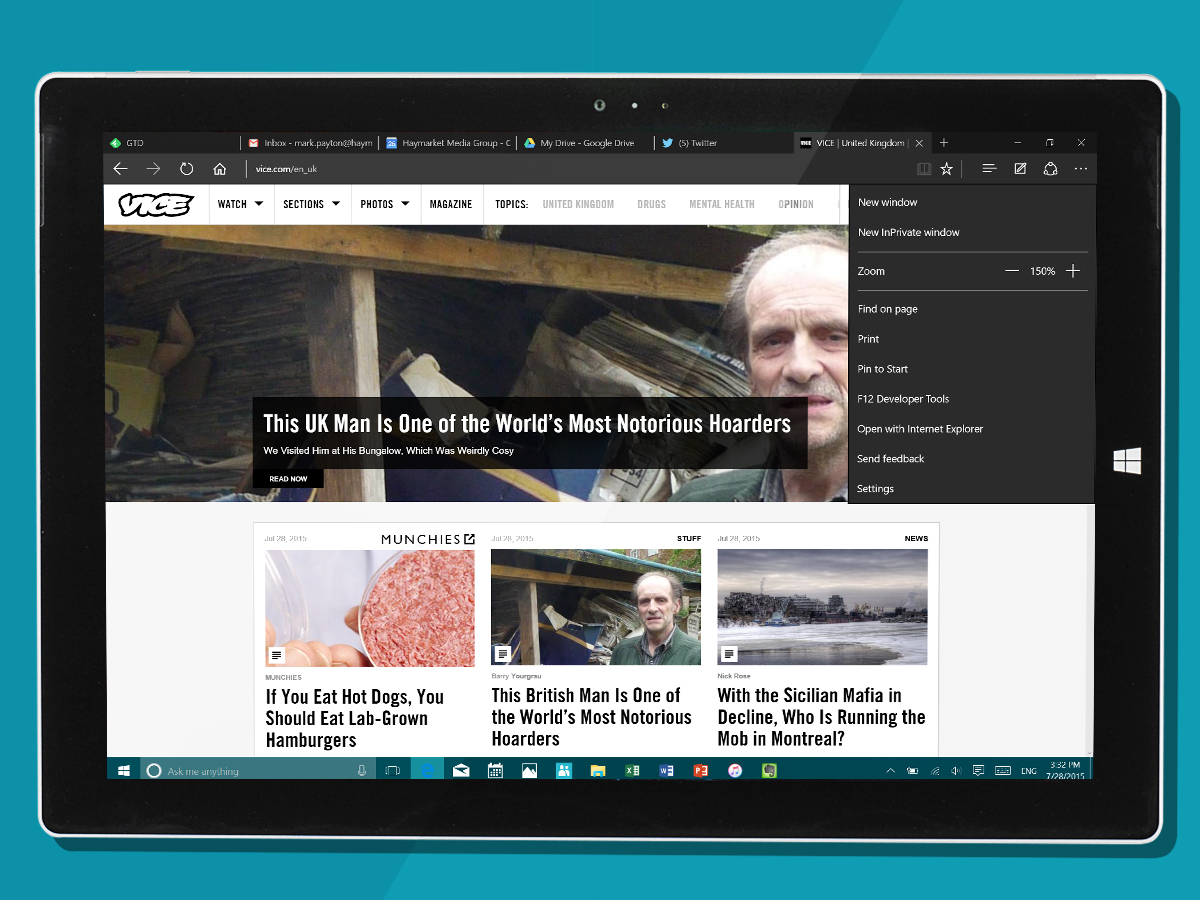
Task: Close the VICE United Kingdom tab
Action: [x=920, y=143]
